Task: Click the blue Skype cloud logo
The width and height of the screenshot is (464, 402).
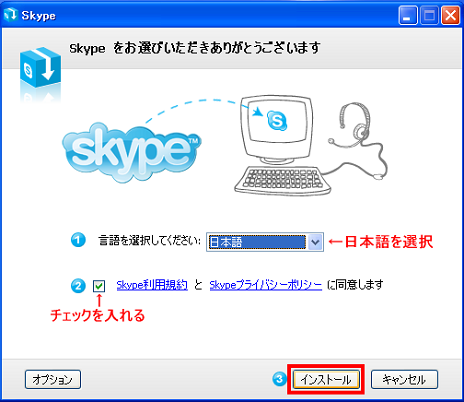Action: [x=132, y=153]
